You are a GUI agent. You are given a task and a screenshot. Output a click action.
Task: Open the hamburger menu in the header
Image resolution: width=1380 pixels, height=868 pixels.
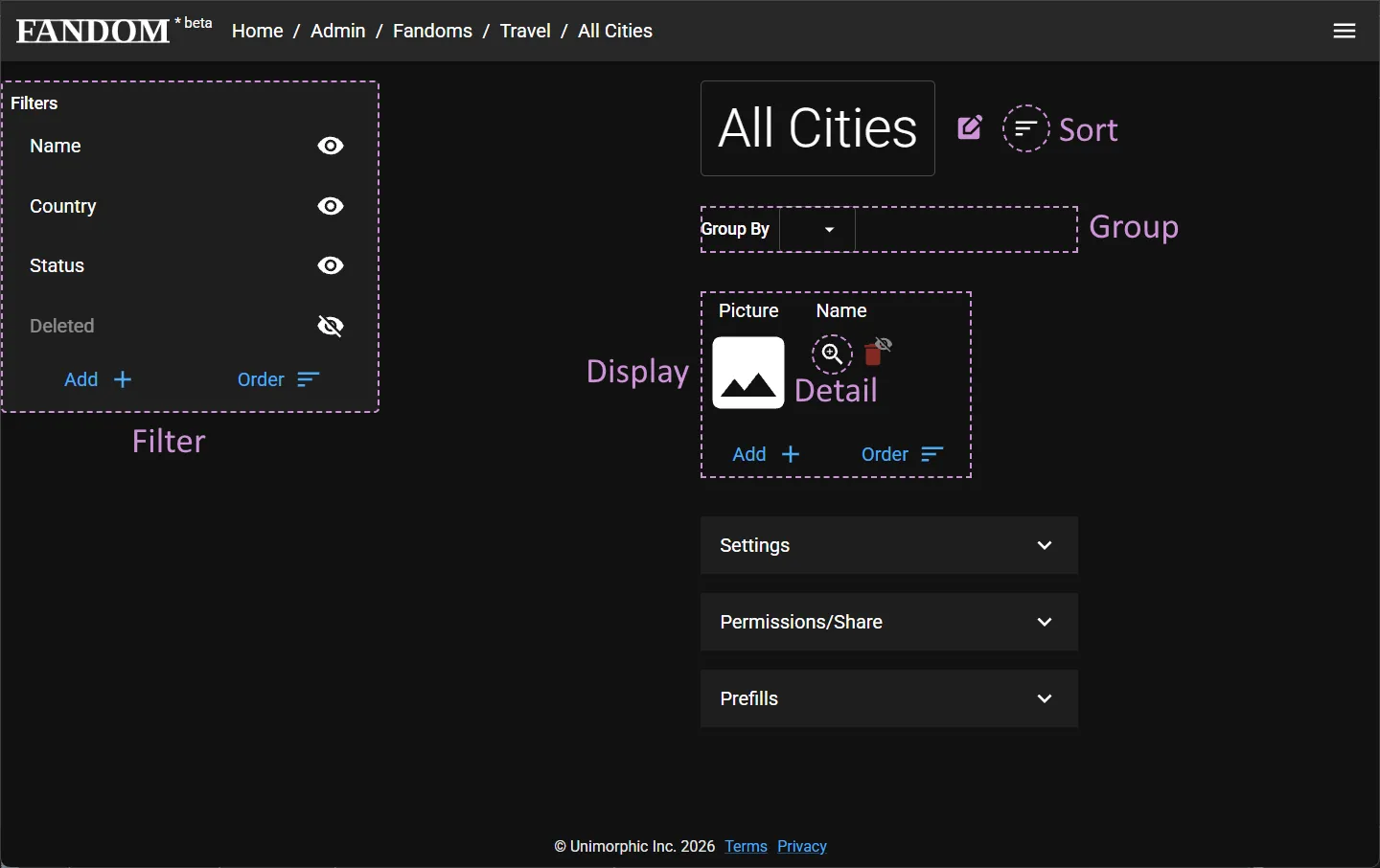click(1345, 31)
